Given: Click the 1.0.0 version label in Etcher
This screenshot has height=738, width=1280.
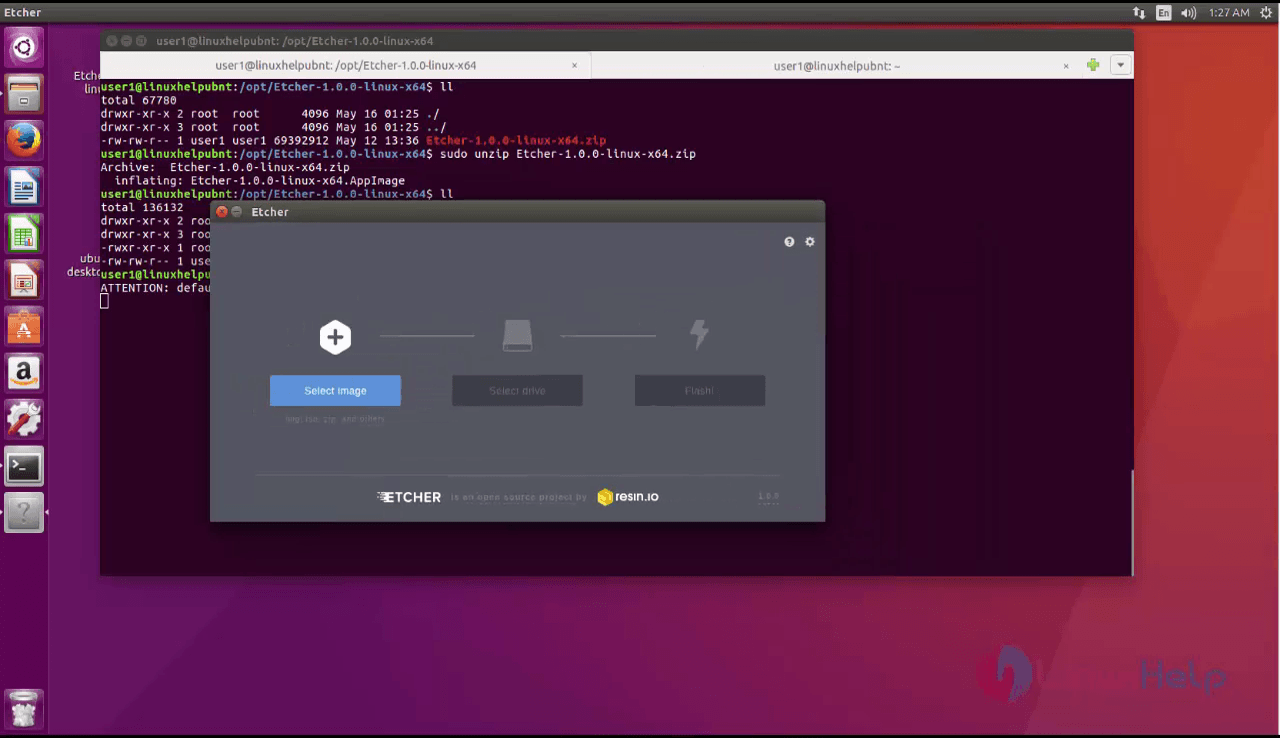Looking at the screenshot, I should click(768, 496).
